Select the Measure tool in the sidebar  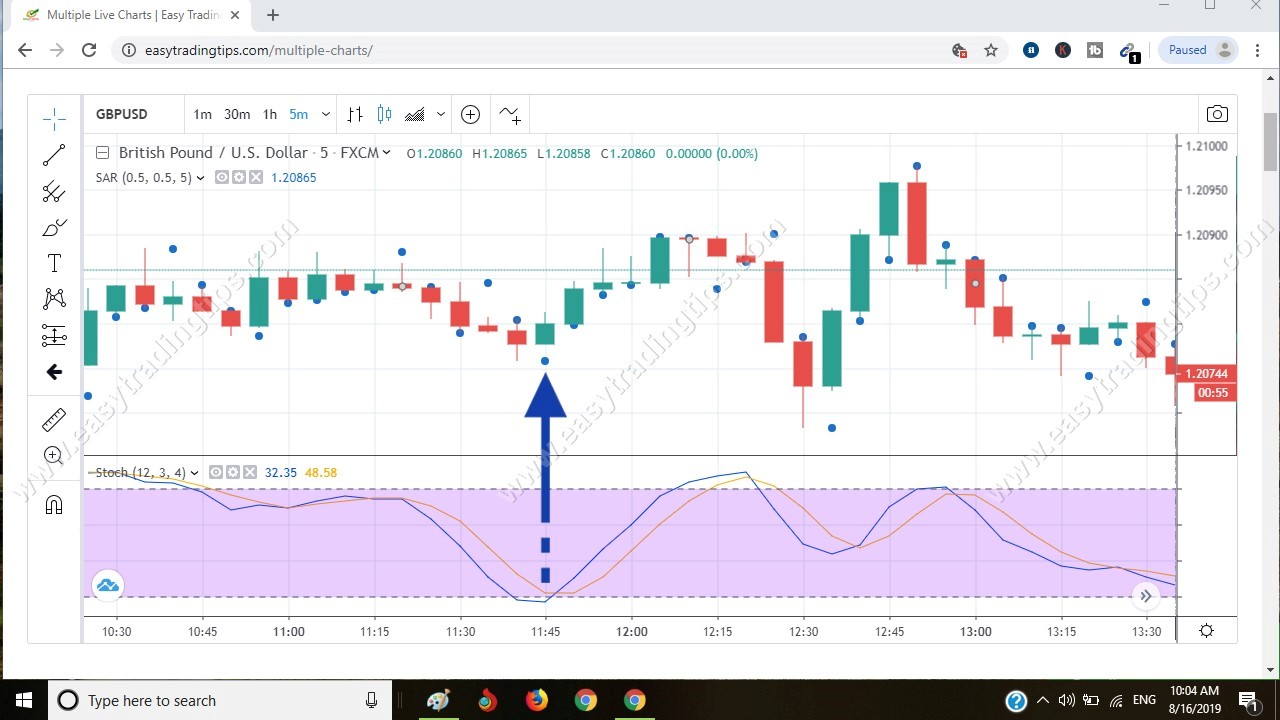(x=54, y=420)
